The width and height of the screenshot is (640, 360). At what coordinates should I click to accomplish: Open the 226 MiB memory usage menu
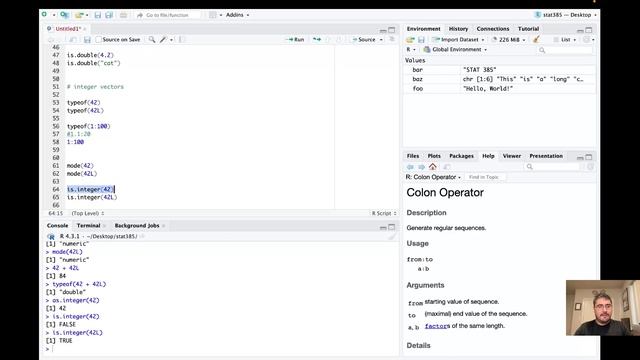(508, 40)
